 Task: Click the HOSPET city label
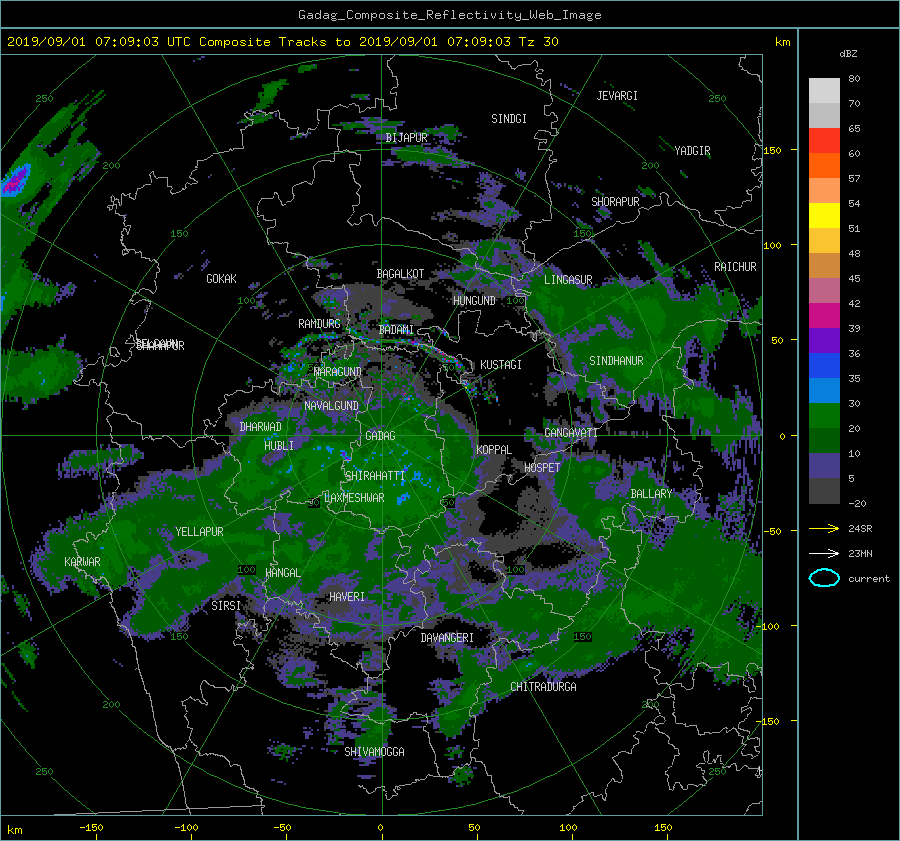pos(542,468)
